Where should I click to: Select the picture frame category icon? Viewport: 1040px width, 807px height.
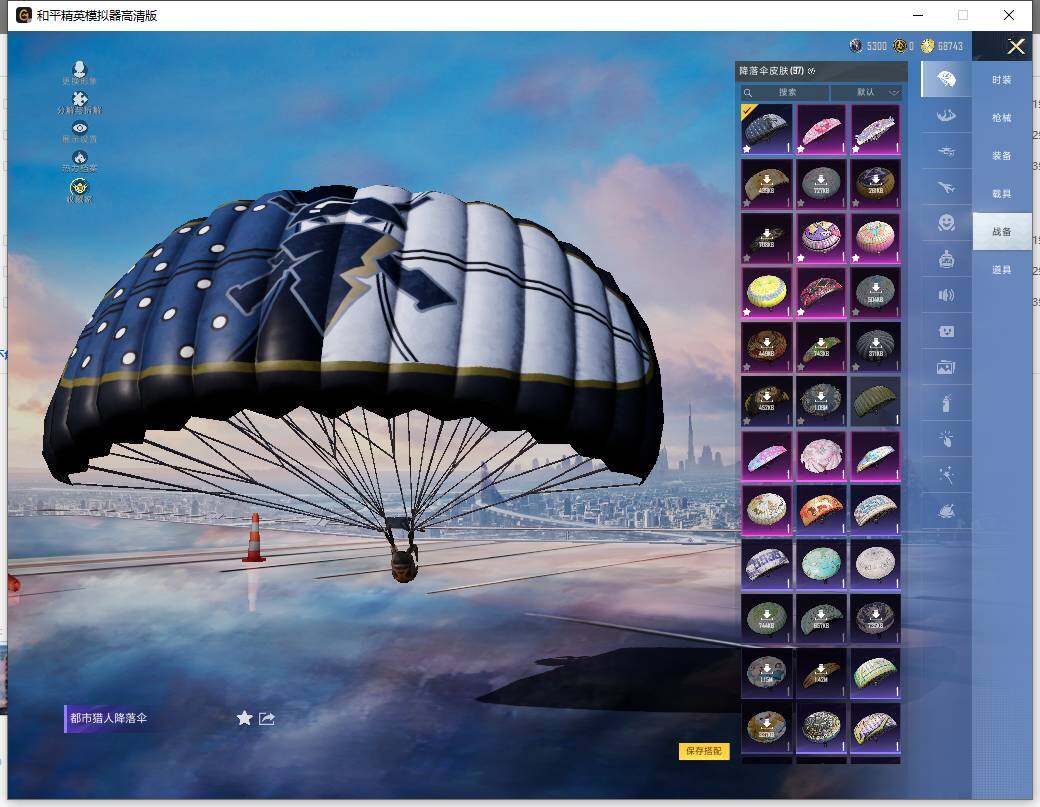(946, 367)
